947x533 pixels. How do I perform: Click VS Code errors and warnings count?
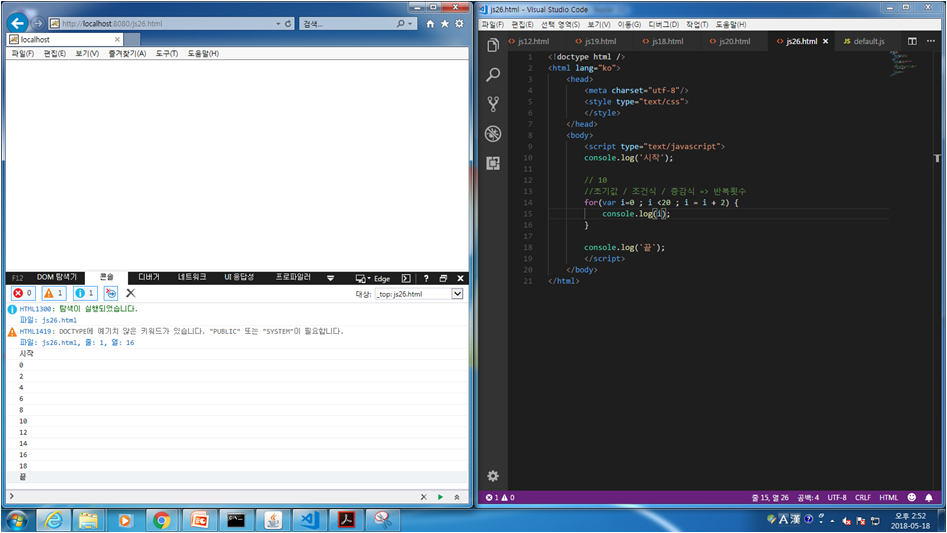coord(500,497)
